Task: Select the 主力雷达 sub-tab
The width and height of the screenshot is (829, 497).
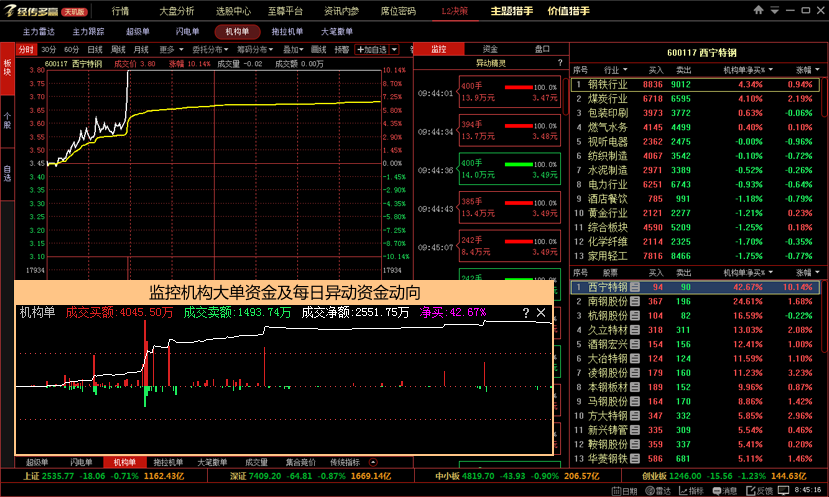Action: (39, 32)
